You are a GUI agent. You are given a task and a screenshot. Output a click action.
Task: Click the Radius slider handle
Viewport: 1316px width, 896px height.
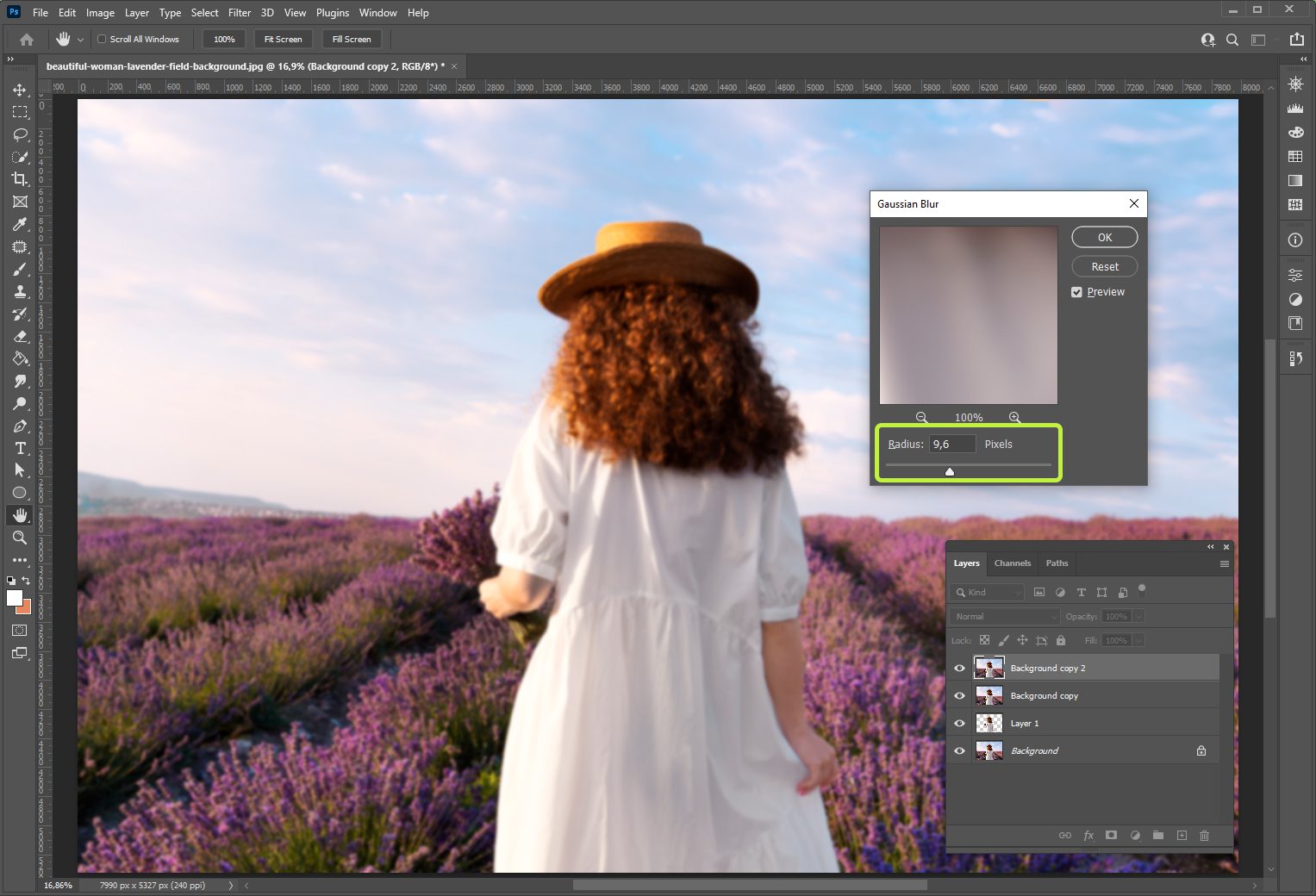click(950, 471)
